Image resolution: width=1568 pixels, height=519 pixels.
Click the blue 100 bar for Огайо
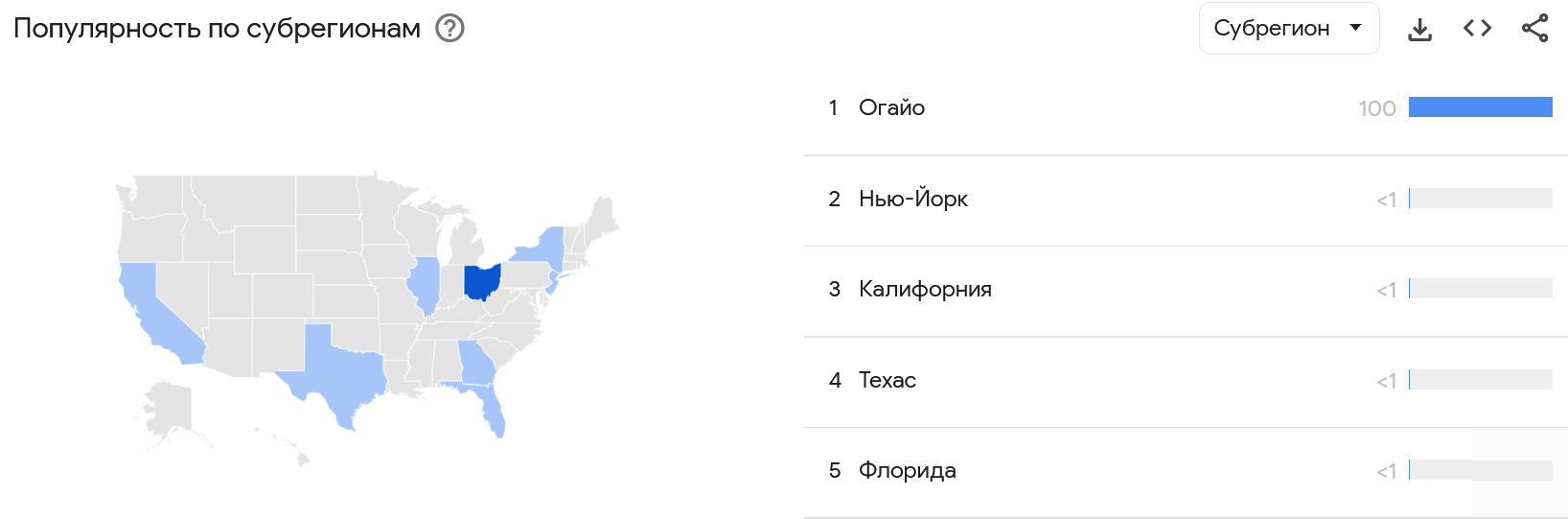point(1480,107)
